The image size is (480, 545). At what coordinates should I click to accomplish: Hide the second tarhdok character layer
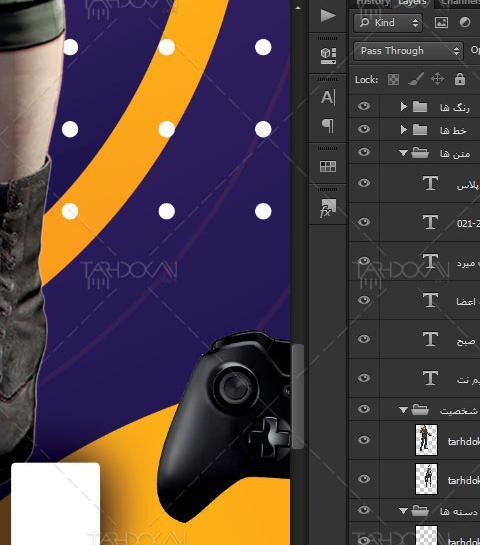364,479
